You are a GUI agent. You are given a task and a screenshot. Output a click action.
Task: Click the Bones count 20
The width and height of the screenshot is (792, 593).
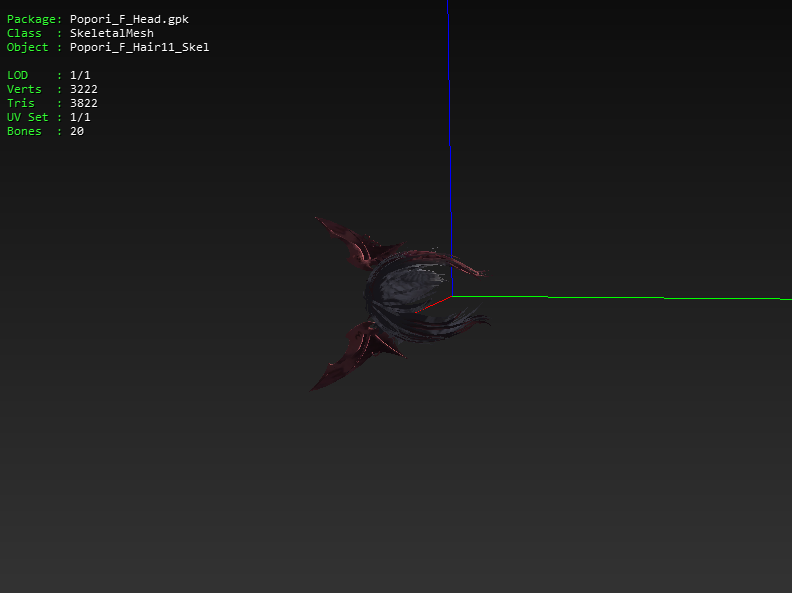click(76, 131)
